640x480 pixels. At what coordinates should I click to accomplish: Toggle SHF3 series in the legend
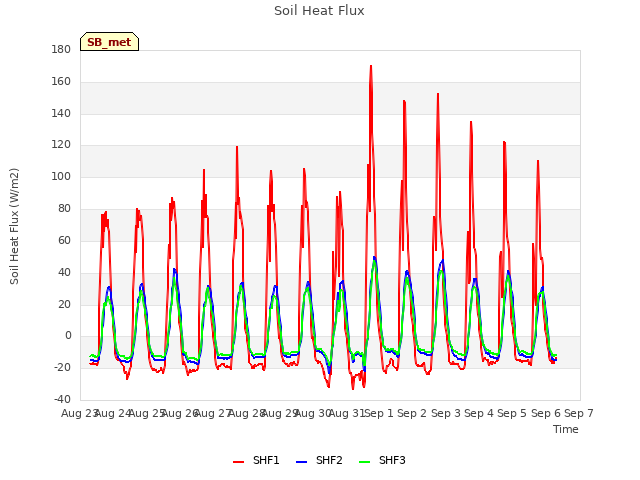click(382, 460)
